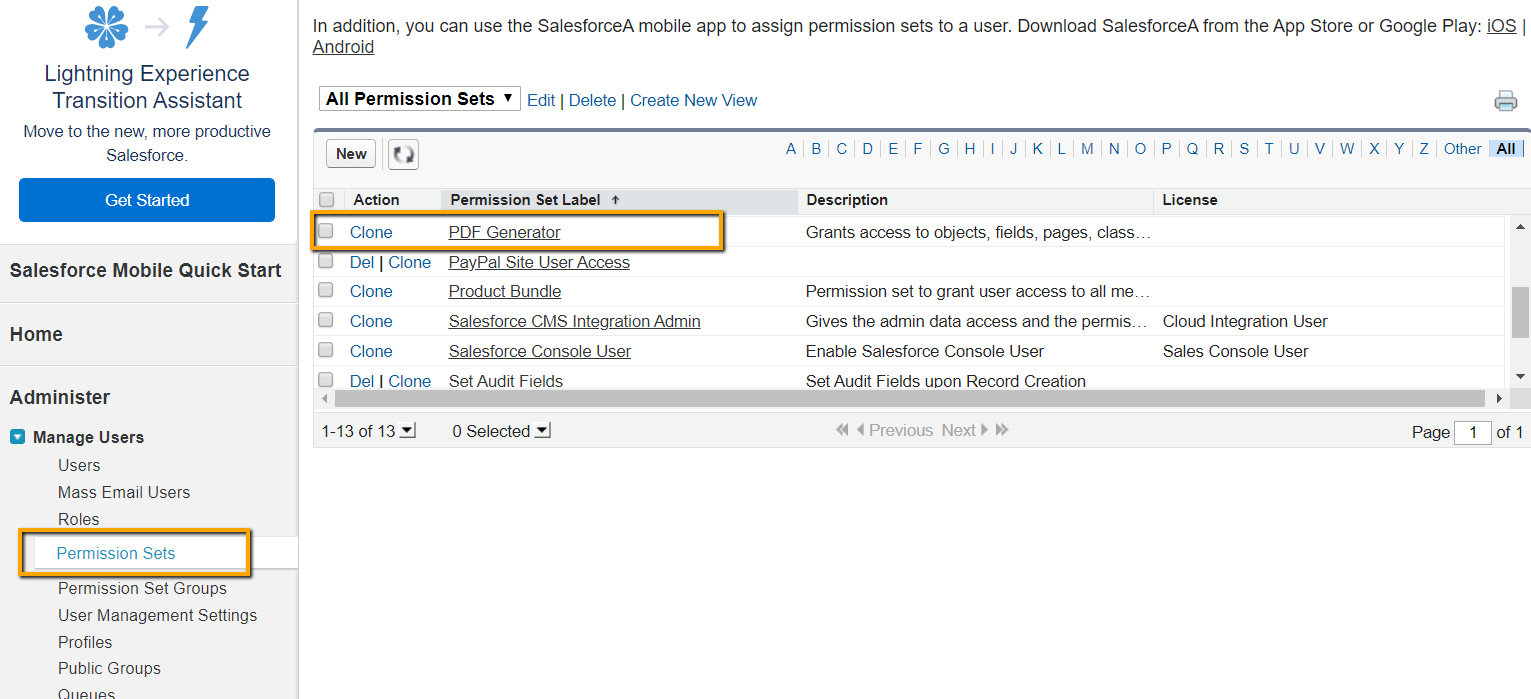Viewport: 1531px width, 699px height.
Task: Click the Page number input field
Action: pos(1473,432)
